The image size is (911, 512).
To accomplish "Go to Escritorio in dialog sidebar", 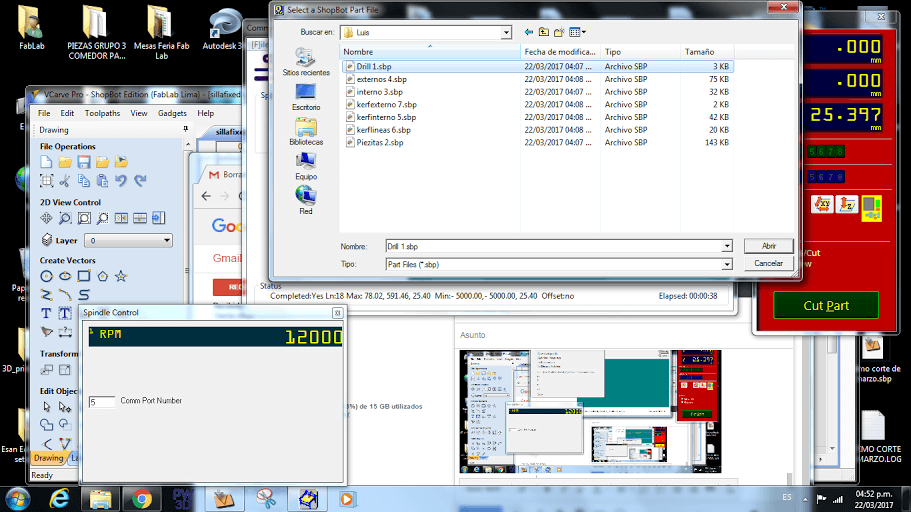I will [x=306, y=97].
